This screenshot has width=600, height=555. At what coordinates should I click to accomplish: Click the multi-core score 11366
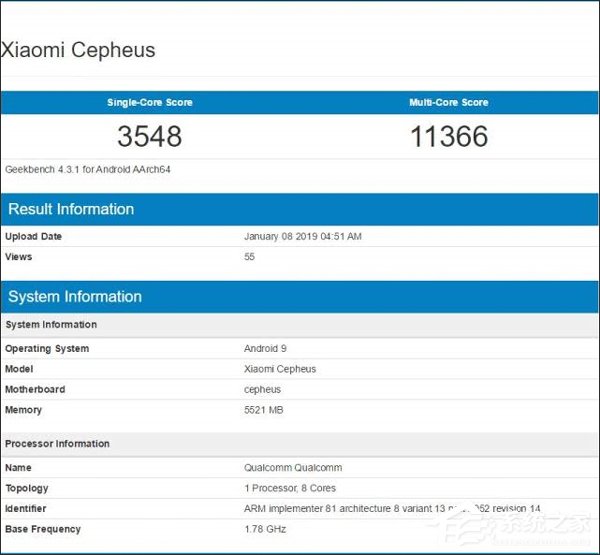point(449,136)
